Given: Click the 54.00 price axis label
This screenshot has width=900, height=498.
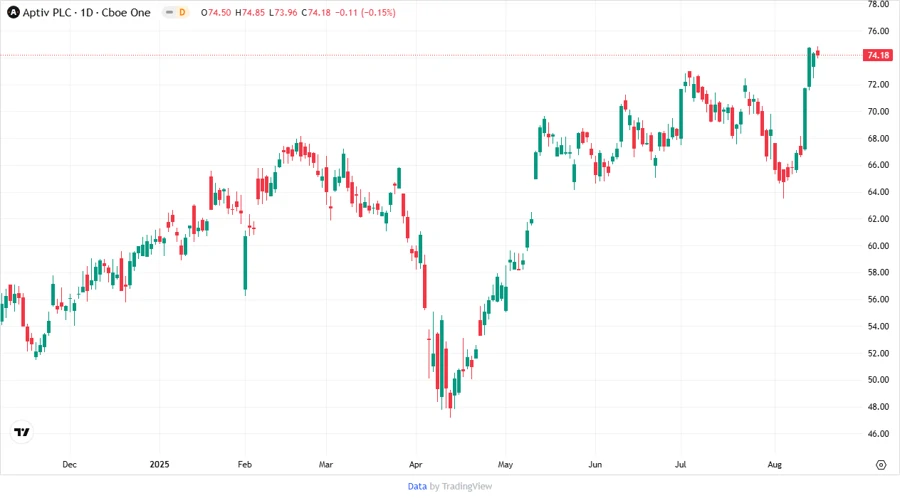Looking at the screenshot, I should tap(878, 326).
